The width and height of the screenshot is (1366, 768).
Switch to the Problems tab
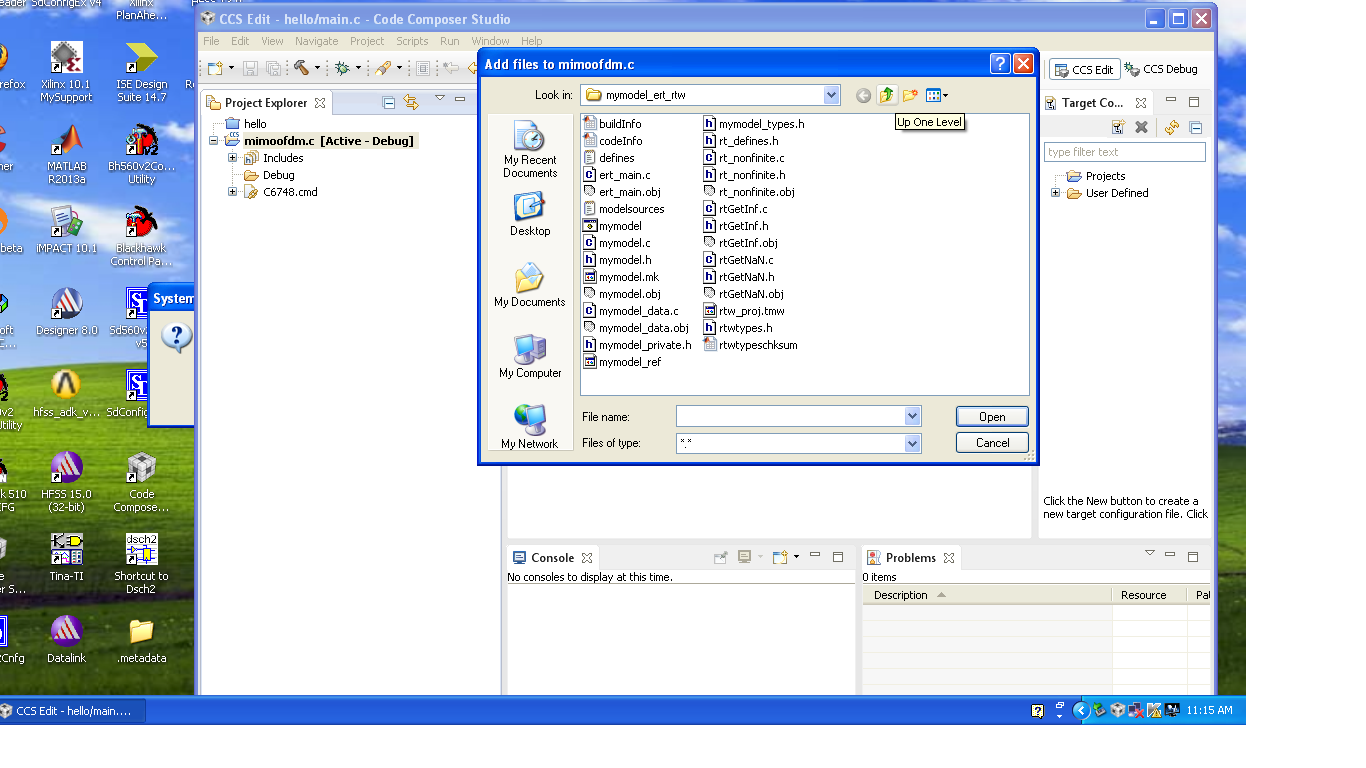(x=910, y=558)
